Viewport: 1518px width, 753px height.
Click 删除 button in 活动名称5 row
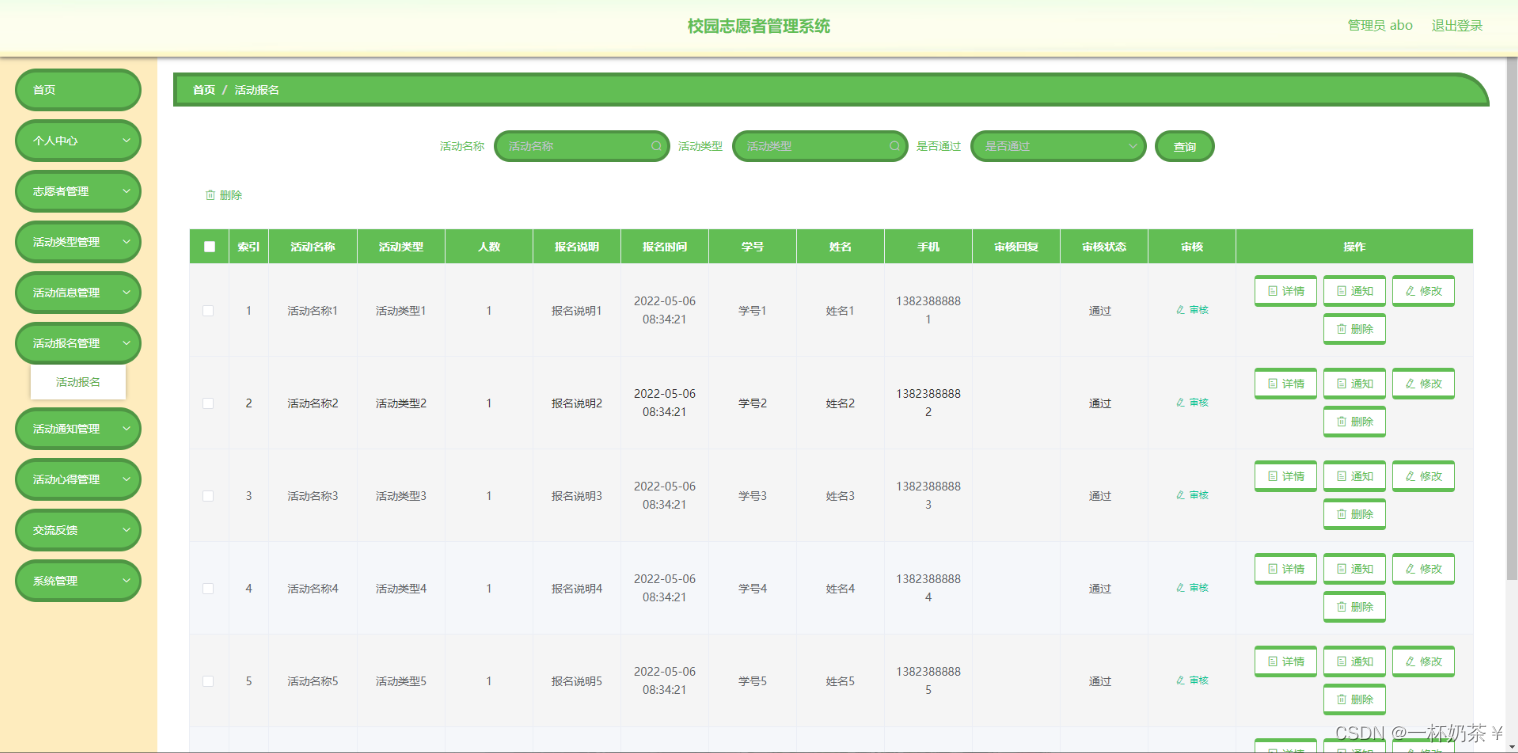pyautogui.click(x=1355, y=699)
